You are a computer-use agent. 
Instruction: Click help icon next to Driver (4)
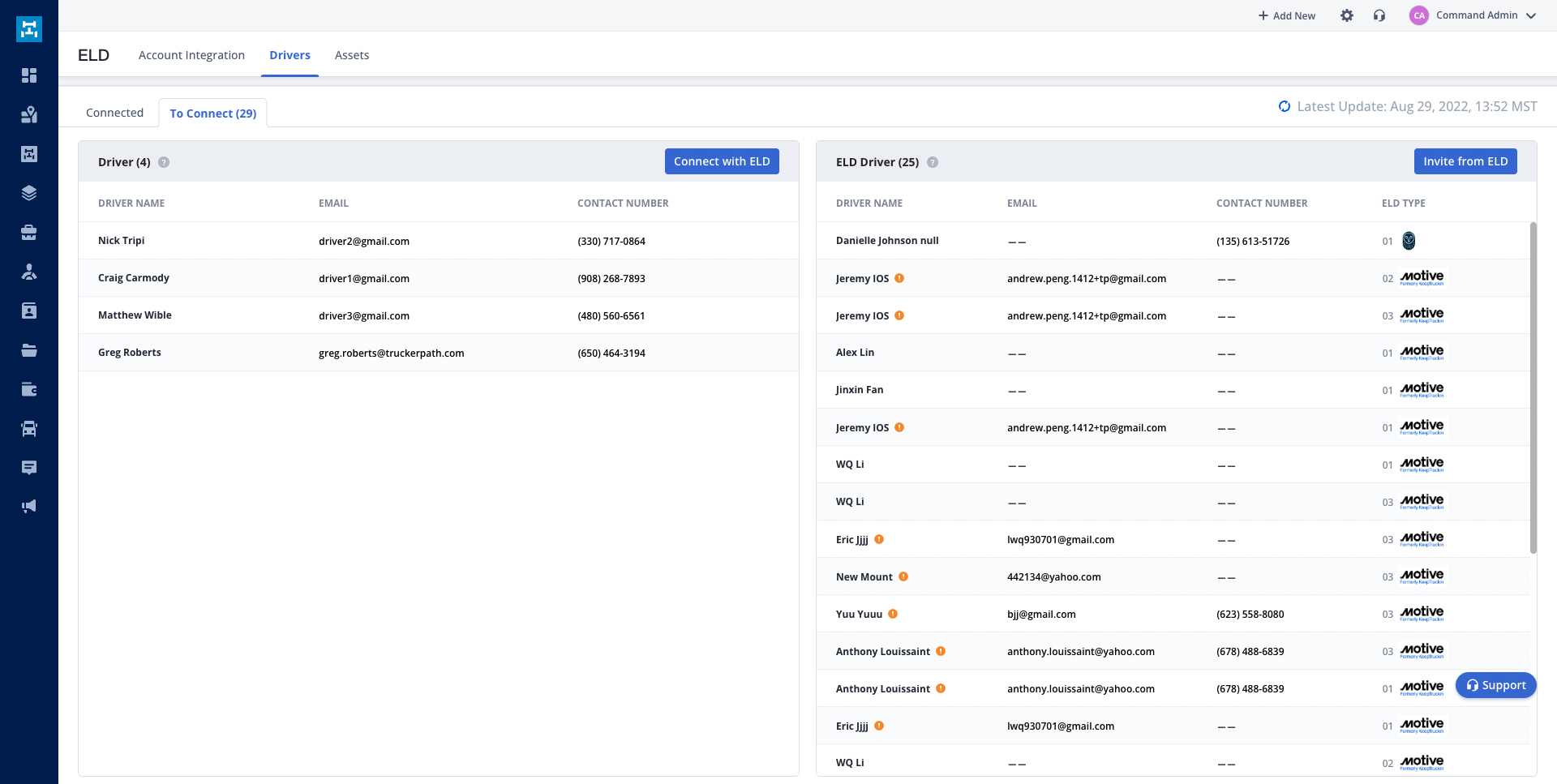pos(164,162)
